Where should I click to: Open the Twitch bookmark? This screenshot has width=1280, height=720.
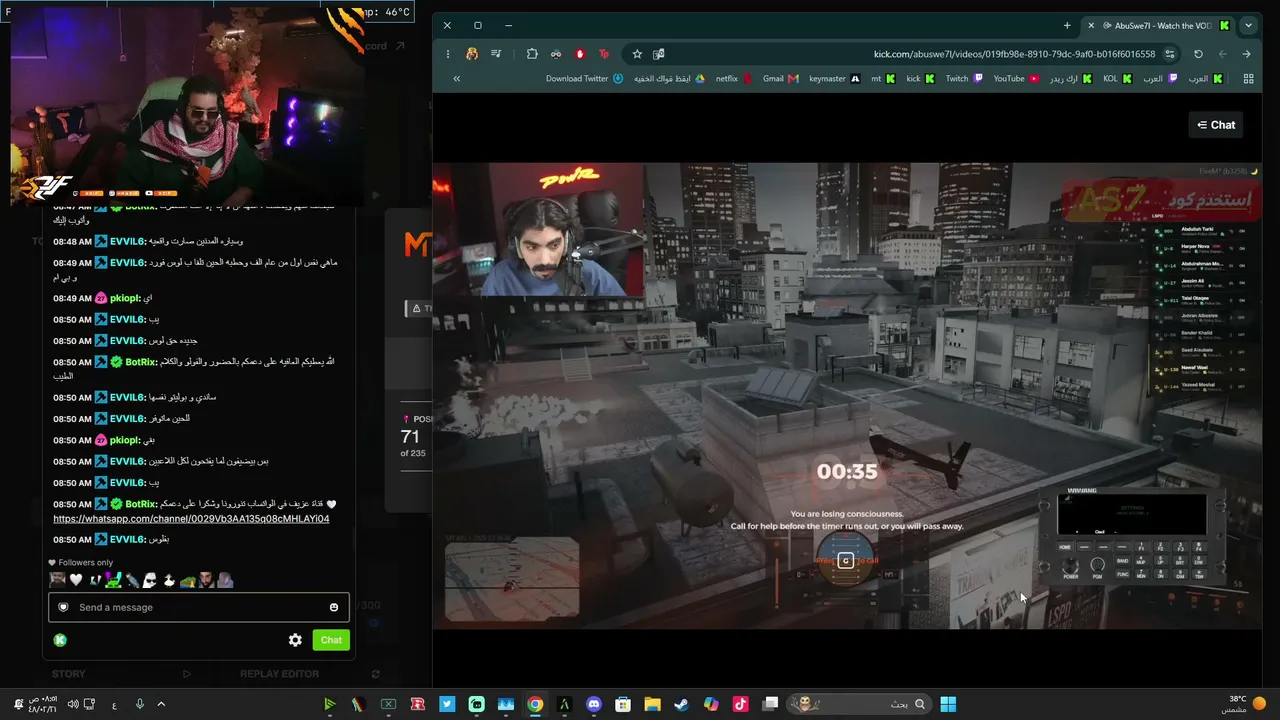point(965,79)
